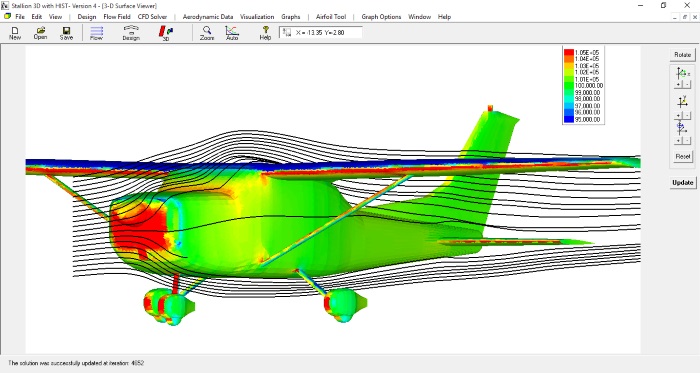Viewport: 700px width, 373px height.
Task: Click the Open file toolbar icon
Action: [40, 33]
